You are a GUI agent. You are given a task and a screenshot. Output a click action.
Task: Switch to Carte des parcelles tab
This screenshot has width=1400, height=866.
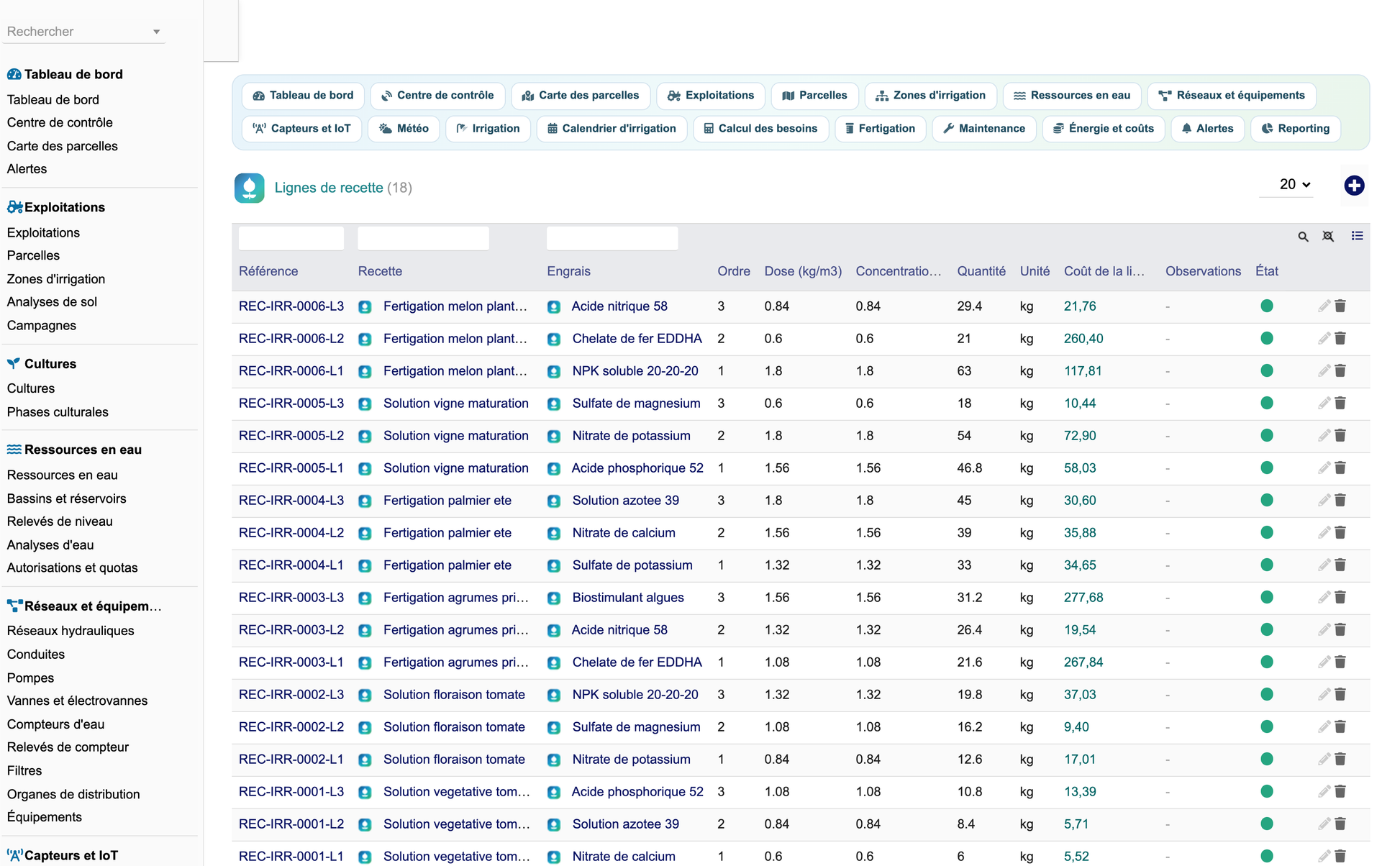coord(581,96)
